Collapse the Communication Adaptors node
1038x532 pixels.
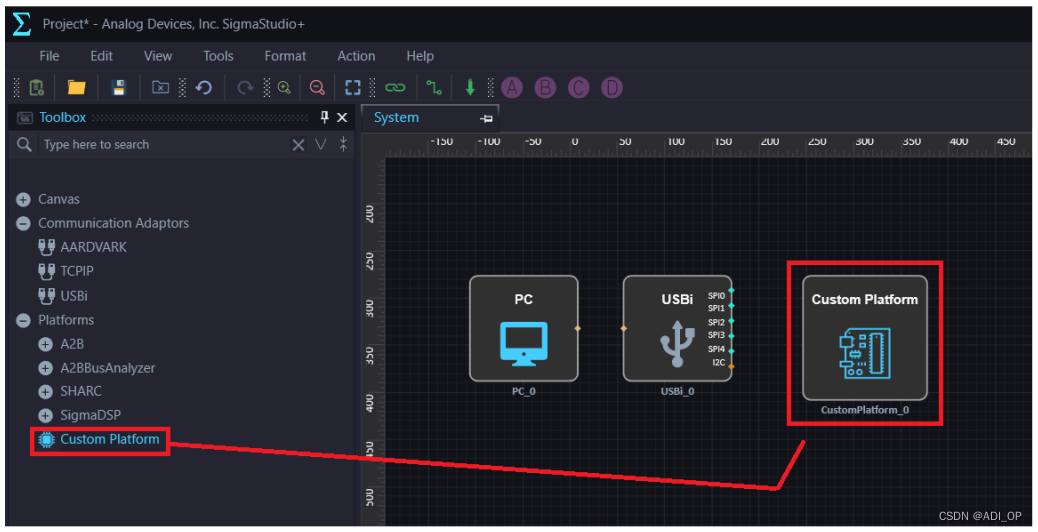pyautogui.click(x=23, y=224)
